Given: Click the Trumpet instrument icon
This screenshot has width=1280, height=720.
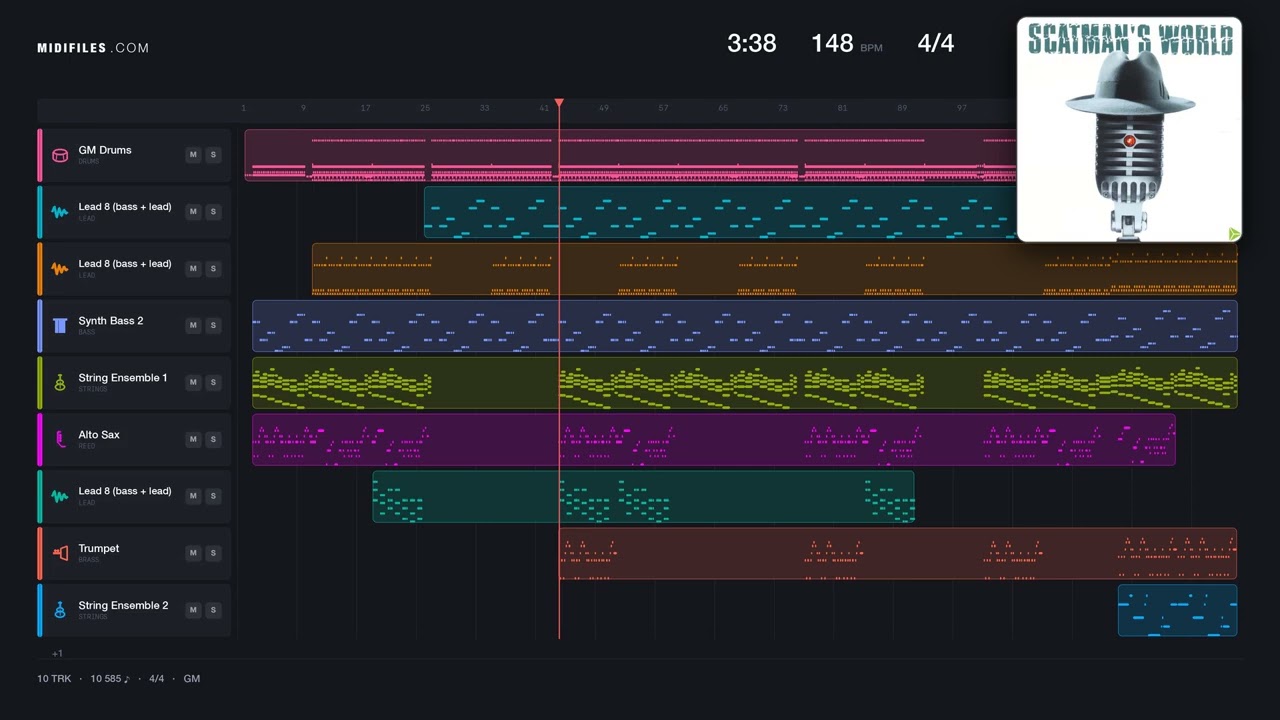Looking at the screenshot, I should [60, 553].
